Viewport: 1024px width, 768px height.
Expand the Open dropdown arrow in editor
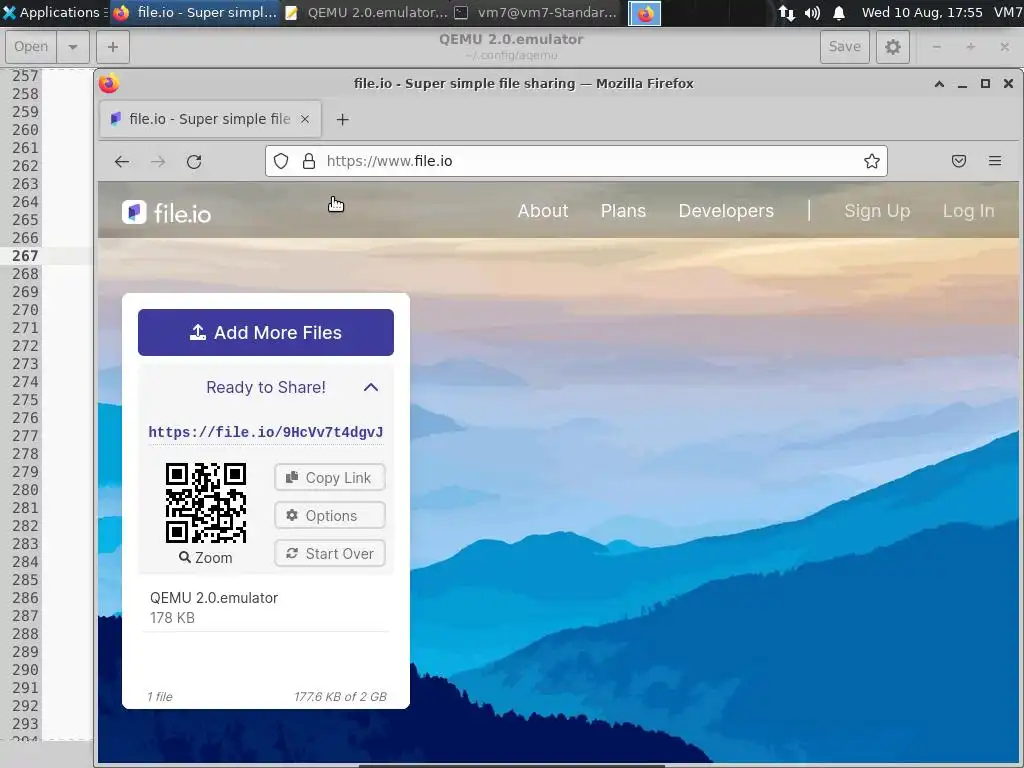coord(72,47)
